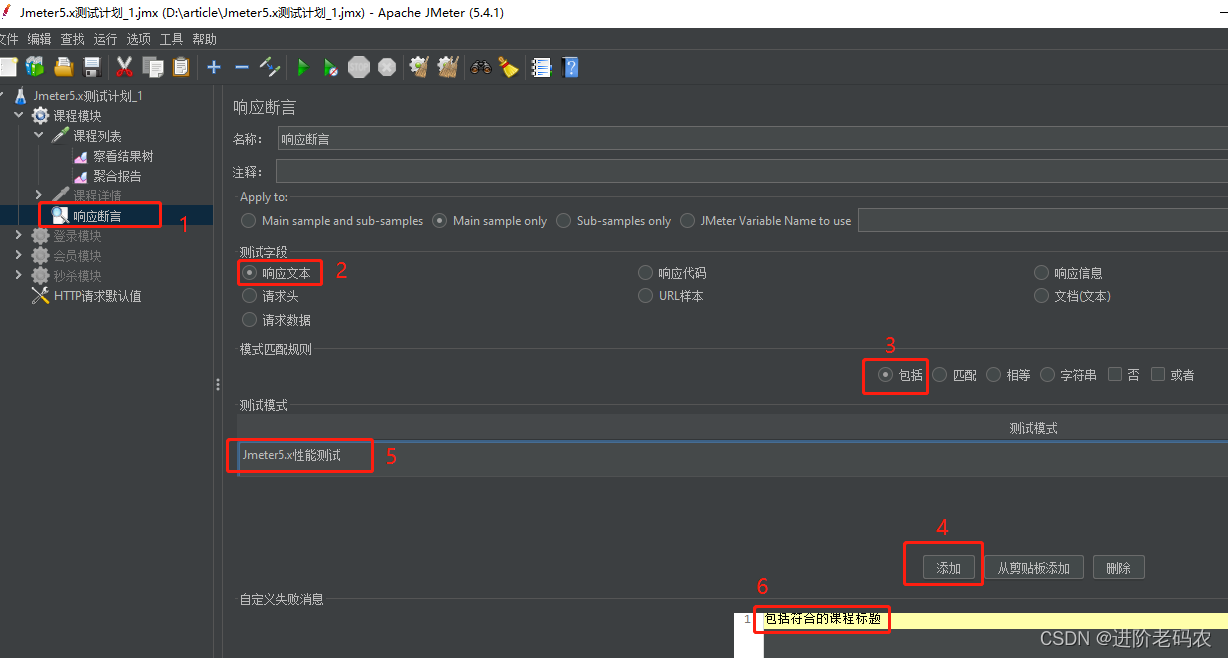Click the Copy toolbar icon
1228x658 pixels.
click(153, 67)
